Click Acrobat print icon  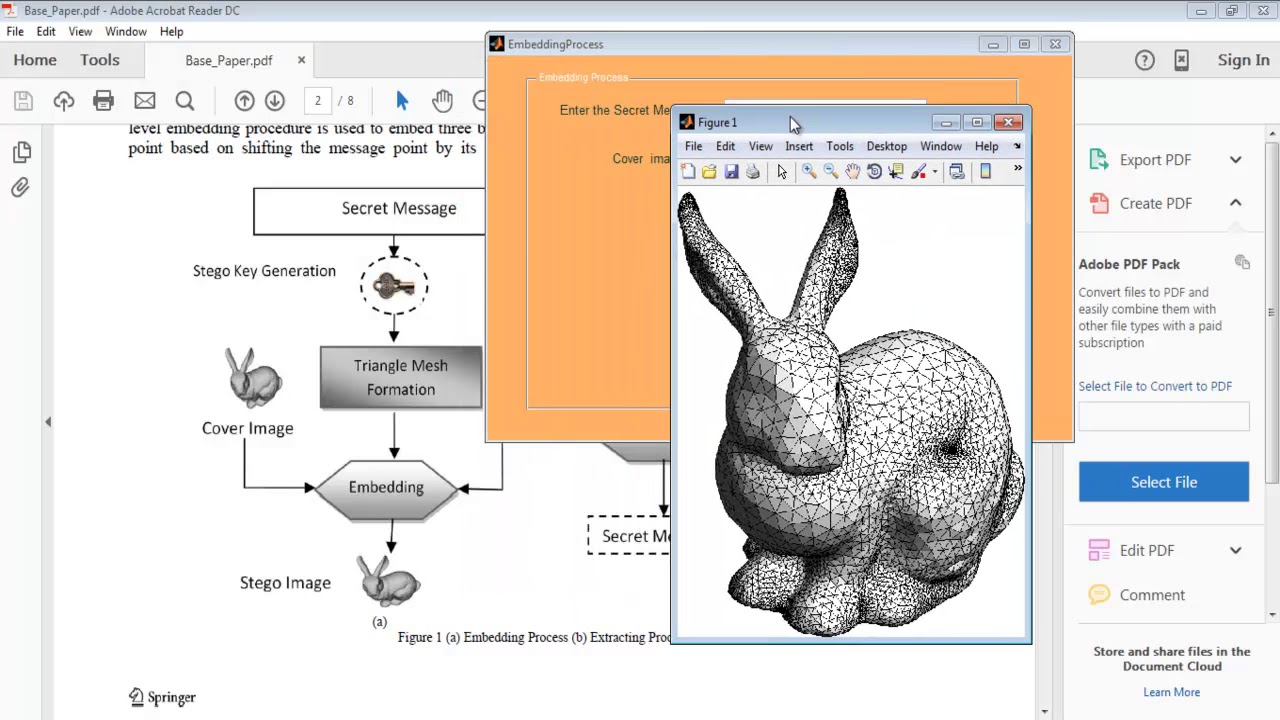coord(103,101)
